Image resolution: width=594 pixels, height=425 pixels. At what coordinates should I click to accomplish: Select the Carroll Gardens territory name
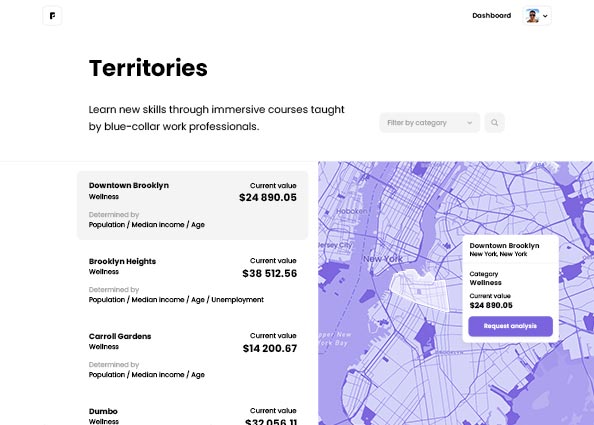120,336
